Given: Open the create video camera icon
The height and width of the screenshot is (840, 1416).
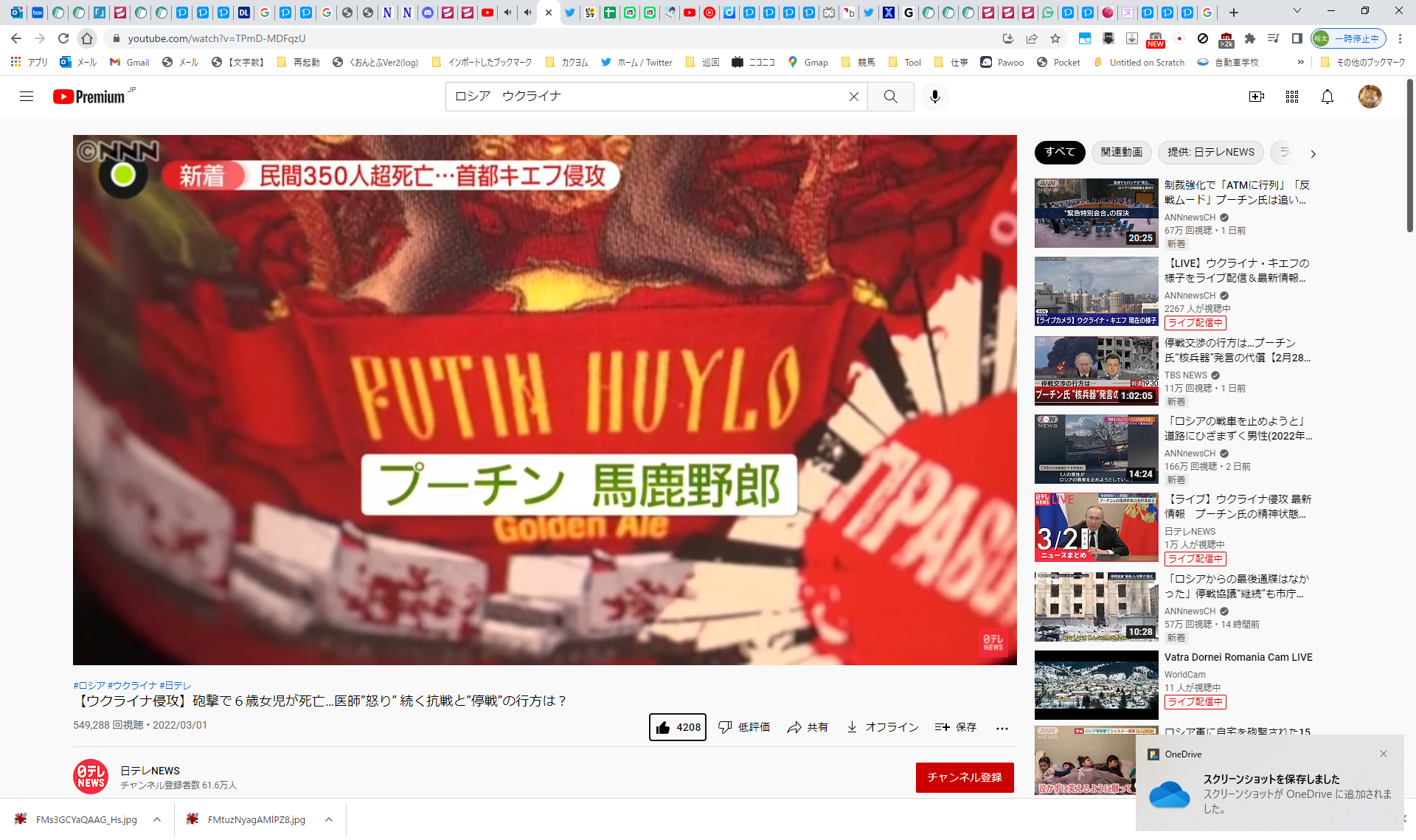Looking at the screenshot, I should 1256,97.
